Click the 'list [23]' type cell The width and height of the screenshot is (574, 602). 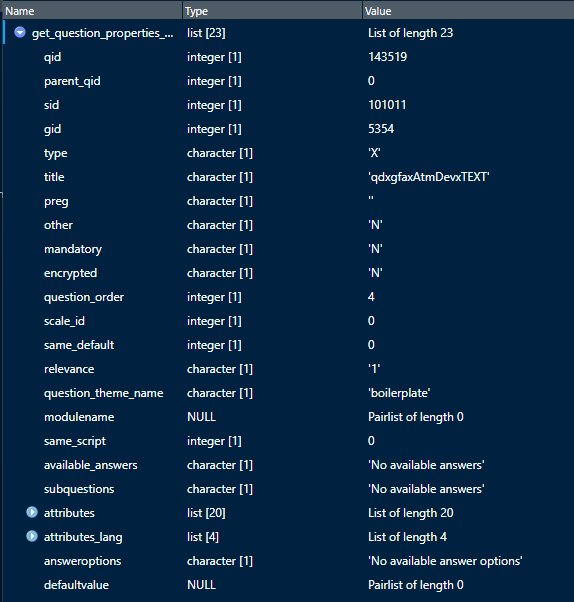click(x=206, y=33)
